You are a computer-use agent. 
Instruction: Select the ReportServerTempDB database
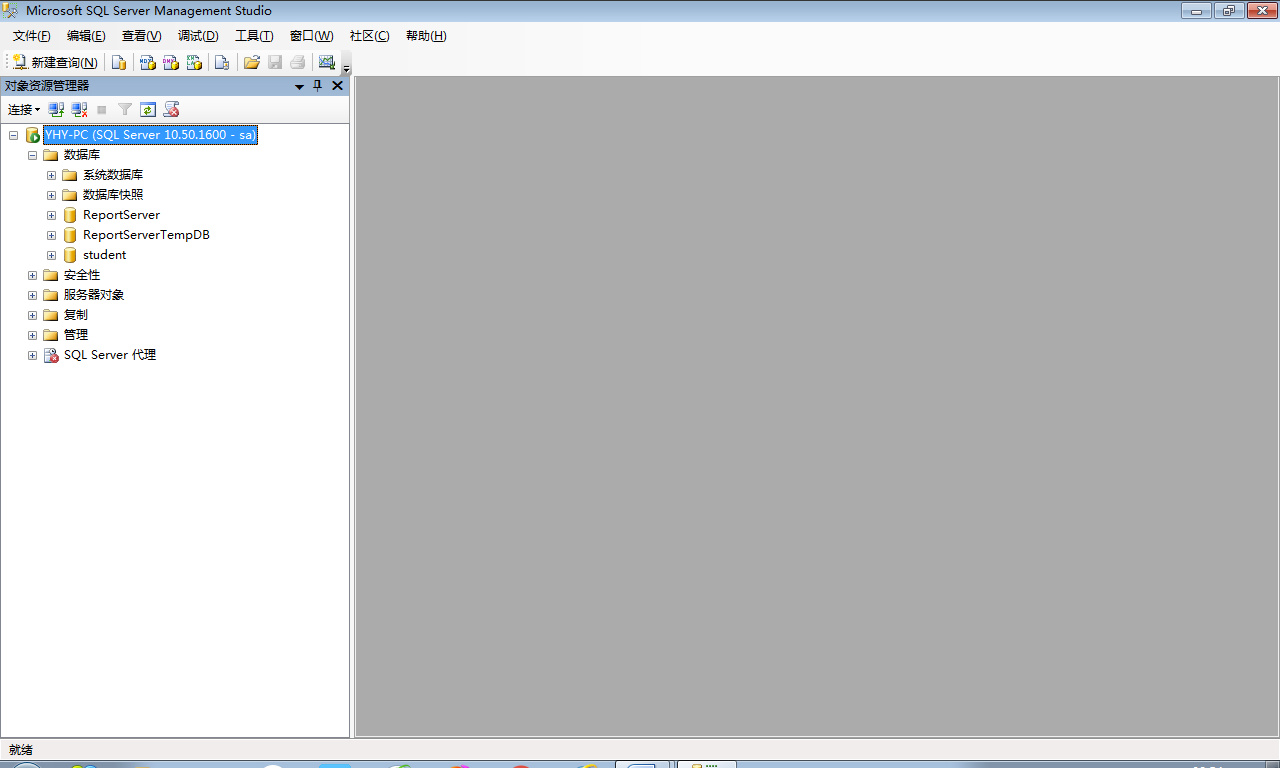point(146,235)
